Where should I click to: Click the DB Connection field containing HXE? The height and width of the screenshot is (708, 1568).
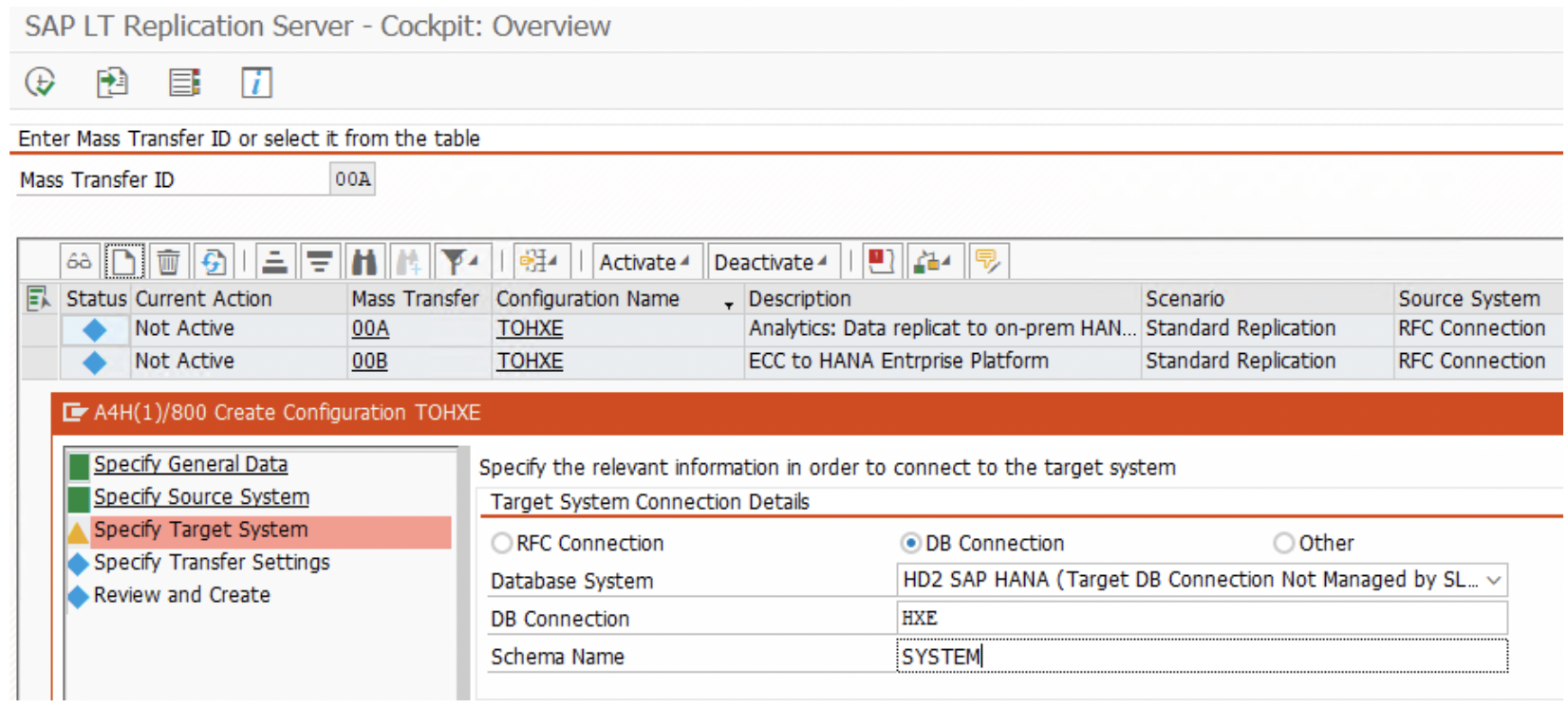pyautogui.click(x=1202, y=618)
